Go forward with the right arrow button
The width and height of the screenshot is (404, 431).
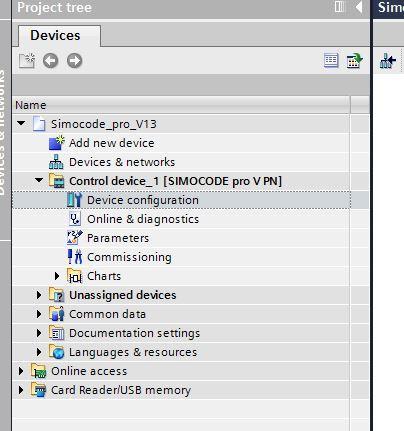[74, 61]
